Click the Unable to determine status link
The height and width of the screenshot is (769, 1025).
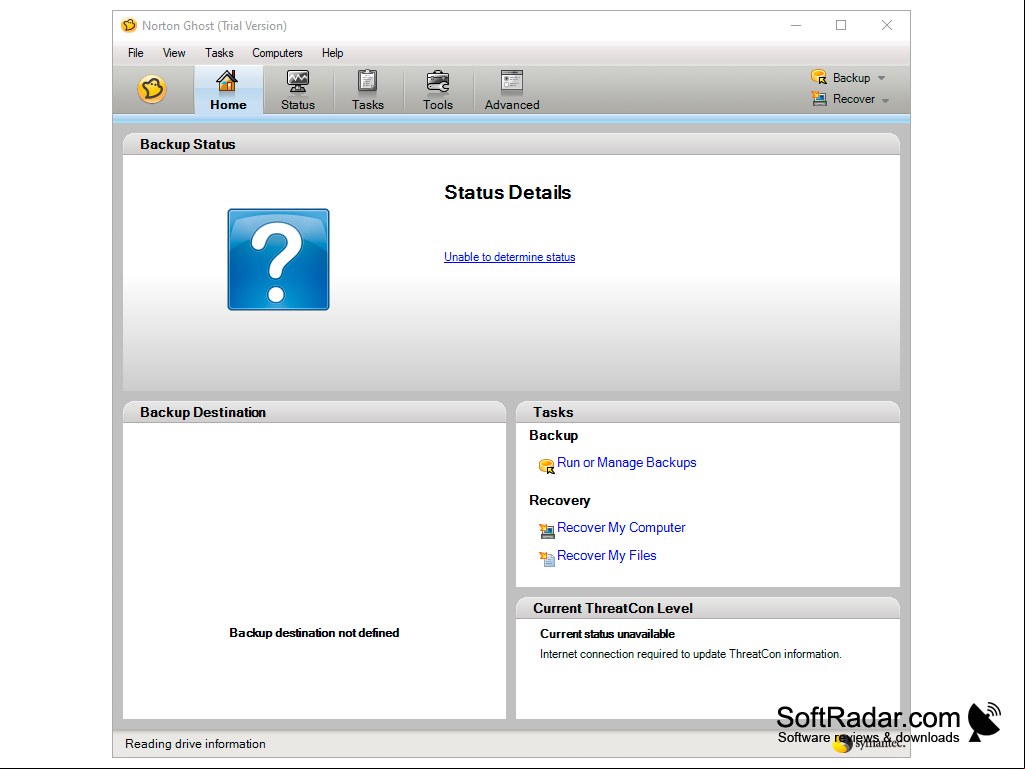point(509,257)
